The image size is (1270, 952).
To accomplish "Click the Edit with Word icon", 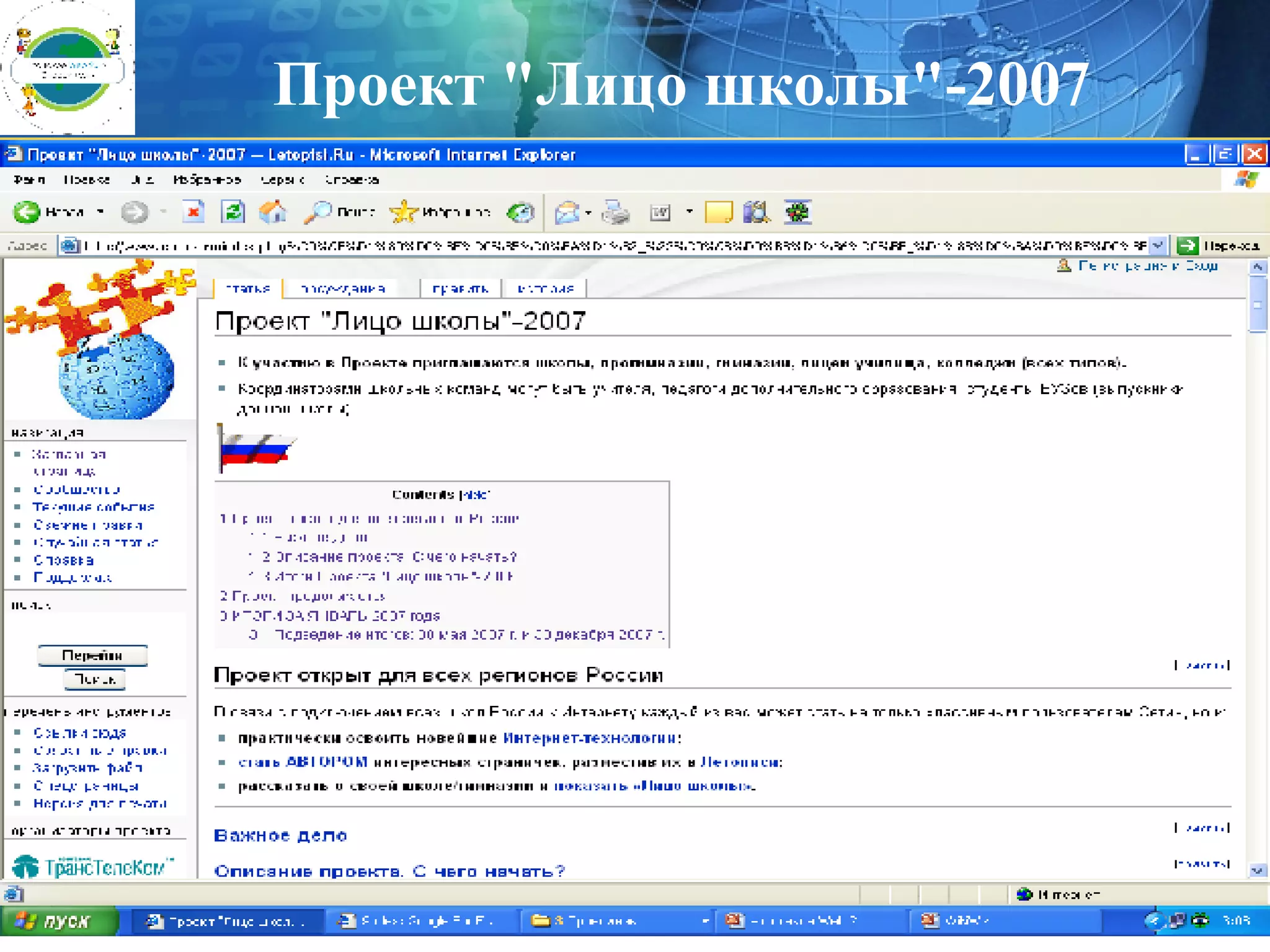I will click(x=660, y=213).
